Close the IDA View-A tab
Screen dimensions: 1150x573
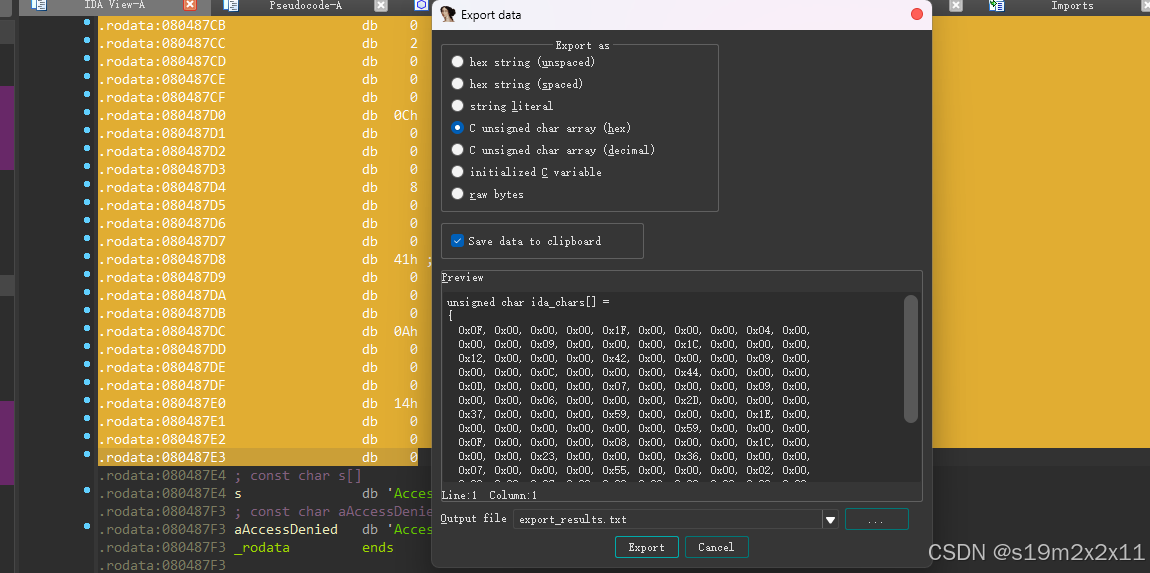[190, 6]
